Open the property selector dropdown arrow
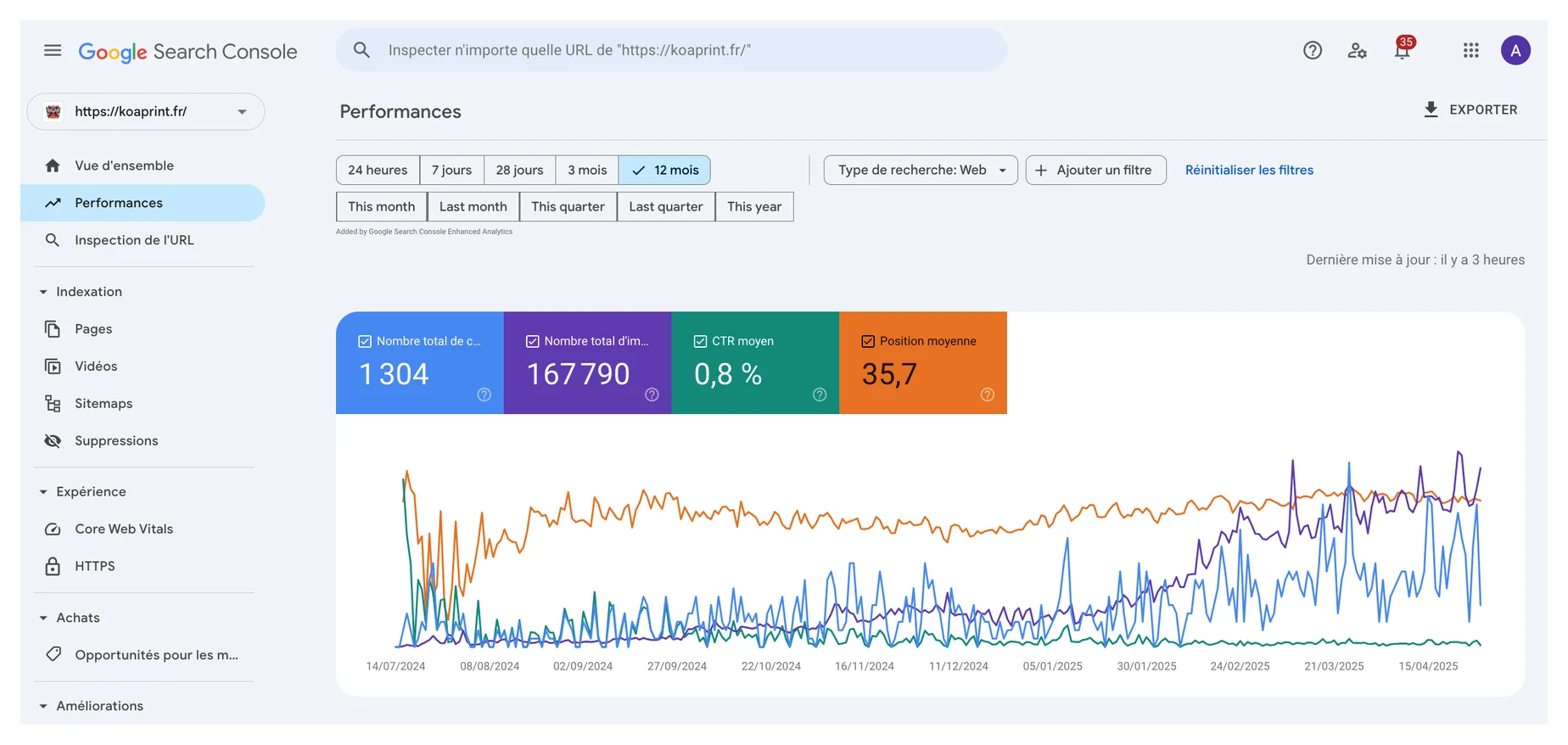 tap(242, 112)
